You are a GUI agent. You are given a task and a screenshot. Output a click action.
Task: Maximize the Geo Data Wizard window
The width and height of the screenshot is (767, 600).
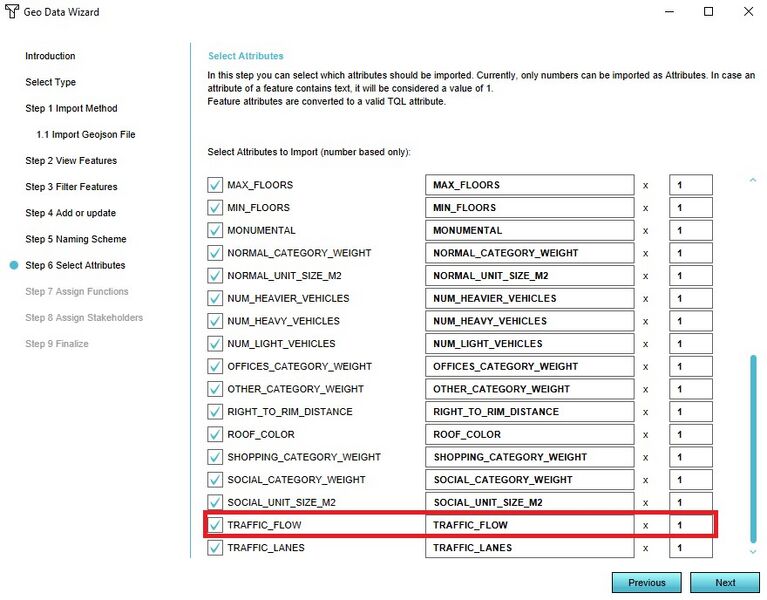[x=708, y=12]
